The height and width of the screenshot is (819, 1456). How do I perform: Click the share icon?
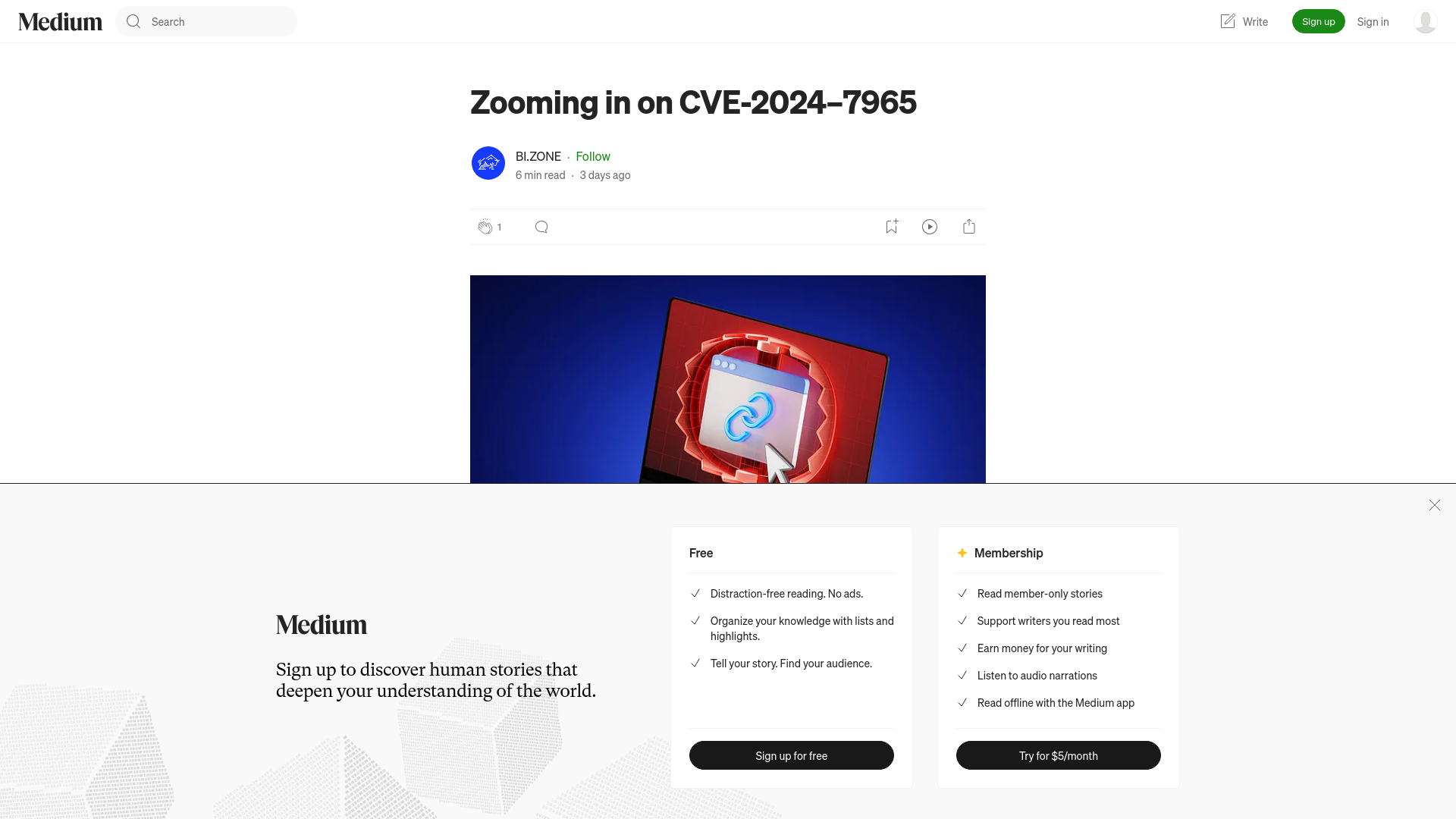click(969, 226)
